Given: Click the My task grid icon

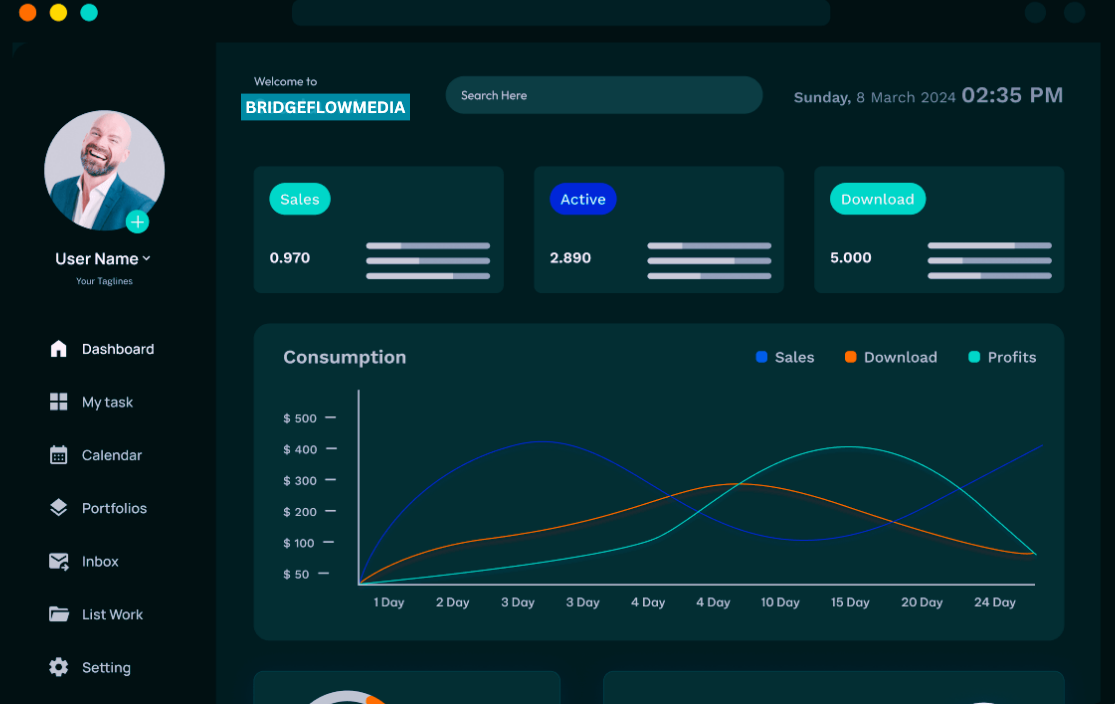Looking at the screenshot, I should [59, 402].
